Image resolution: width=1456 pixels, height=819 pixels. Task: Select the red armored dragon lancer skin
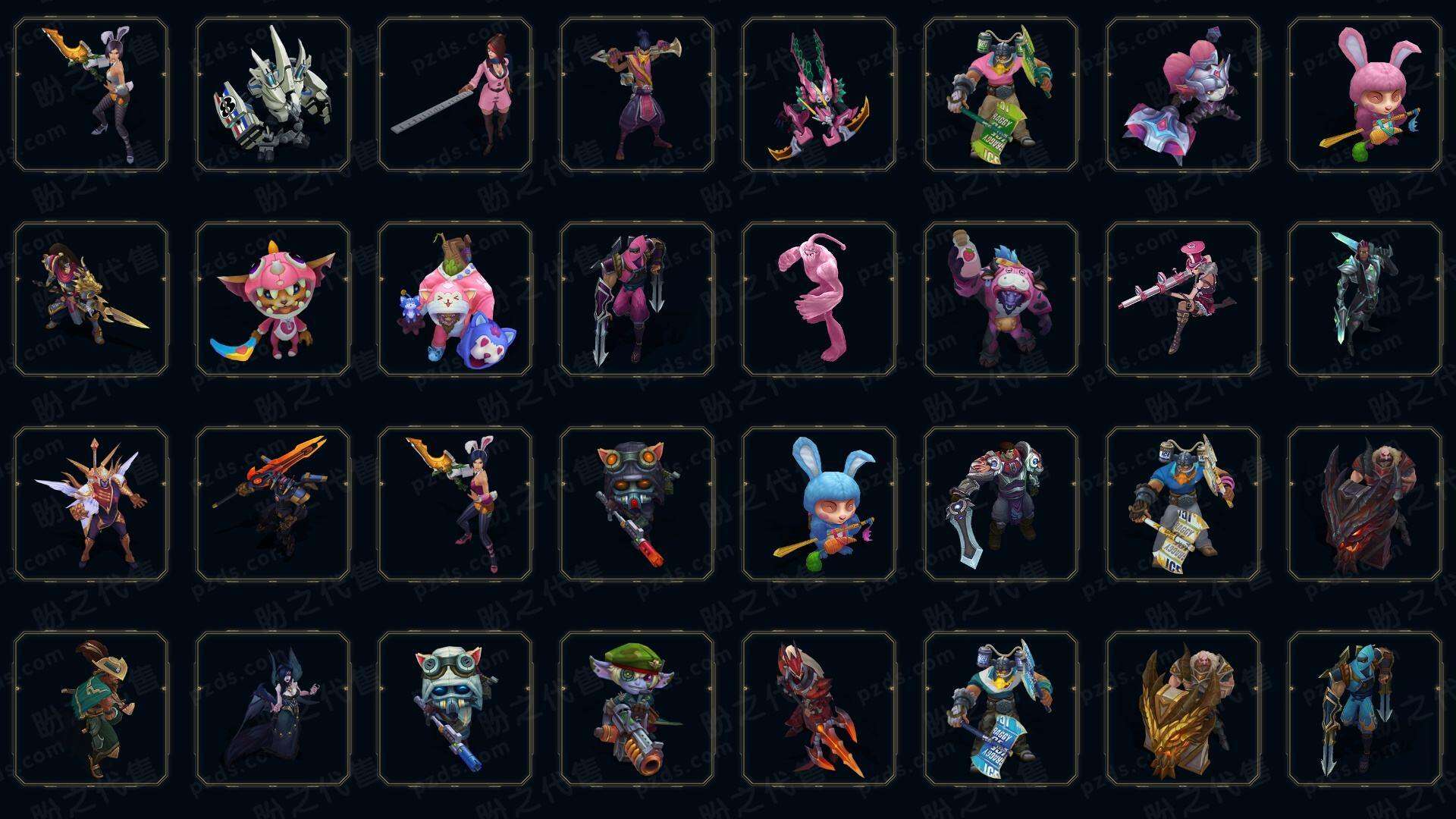(x=819, y=708)
